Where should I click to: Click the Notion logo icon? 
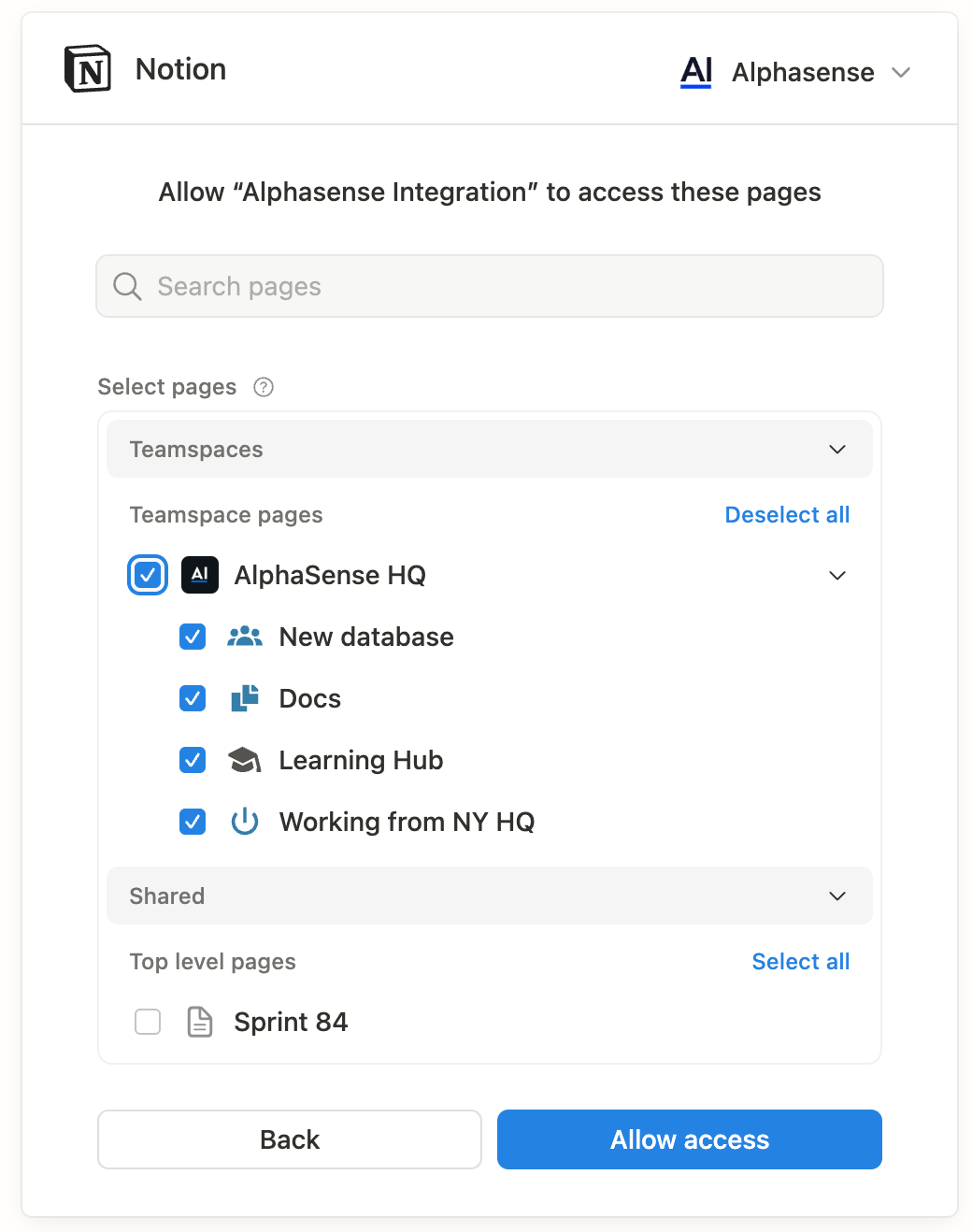pos(88,69)
